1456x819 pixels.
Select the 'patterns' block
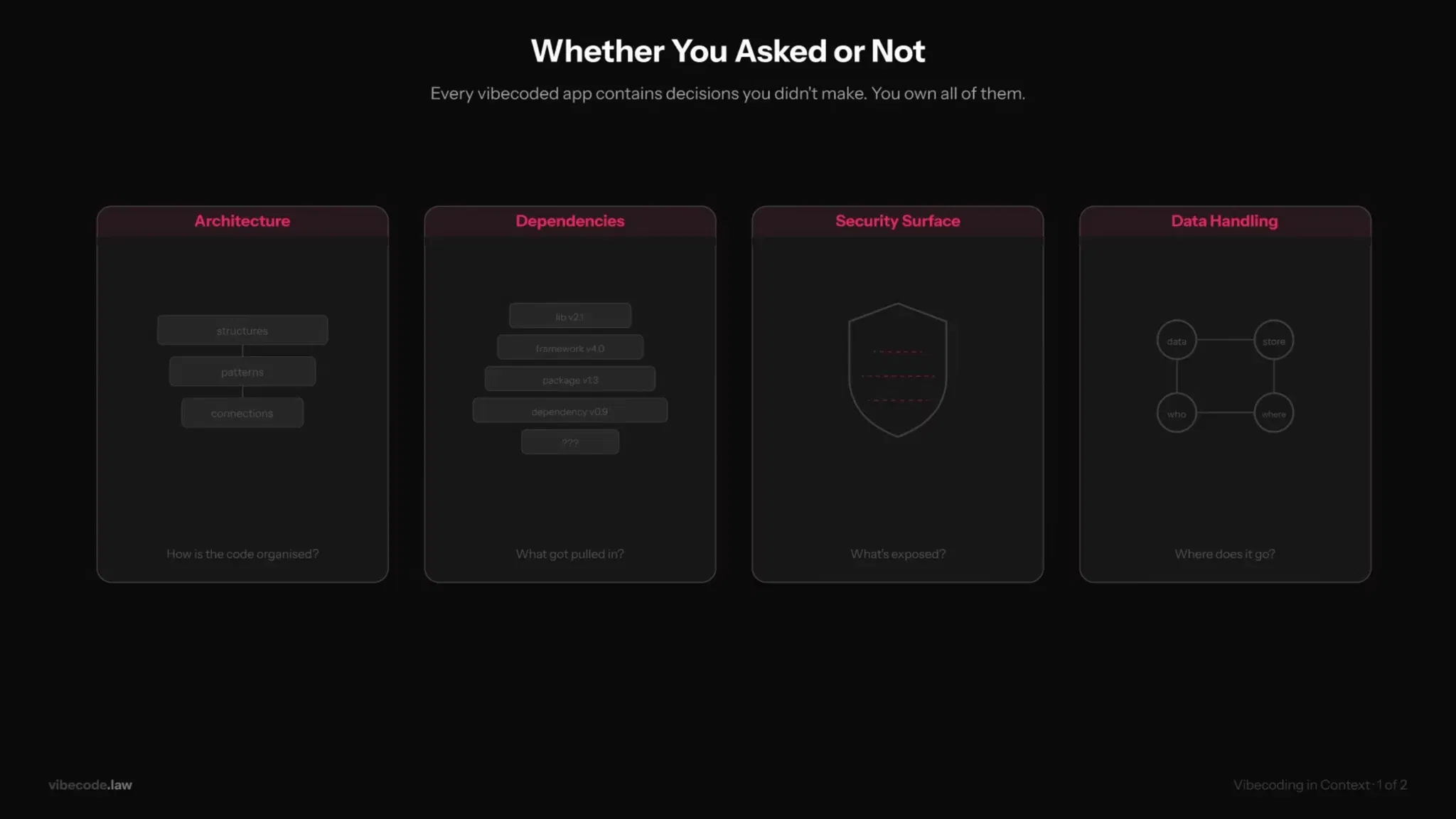pyautogui.click(x=242, y=372)
